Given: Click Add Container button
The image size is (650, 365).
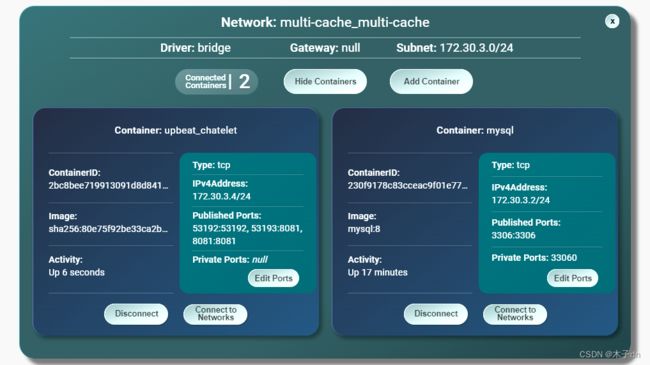Looking at the screenshot, I should tap(431, 81).
